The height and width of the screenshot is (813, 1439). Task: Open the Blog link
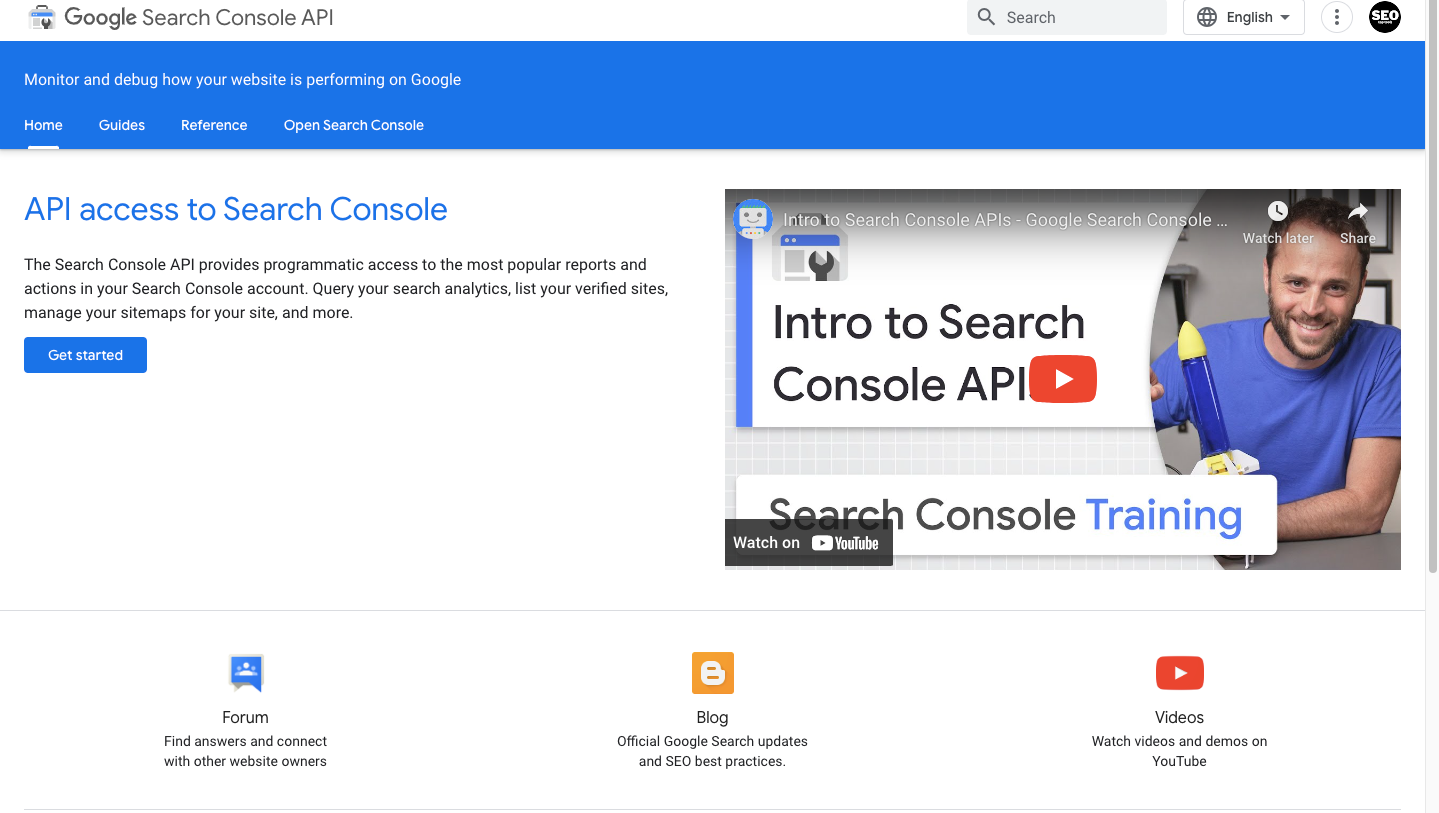(x=712, y=717)
